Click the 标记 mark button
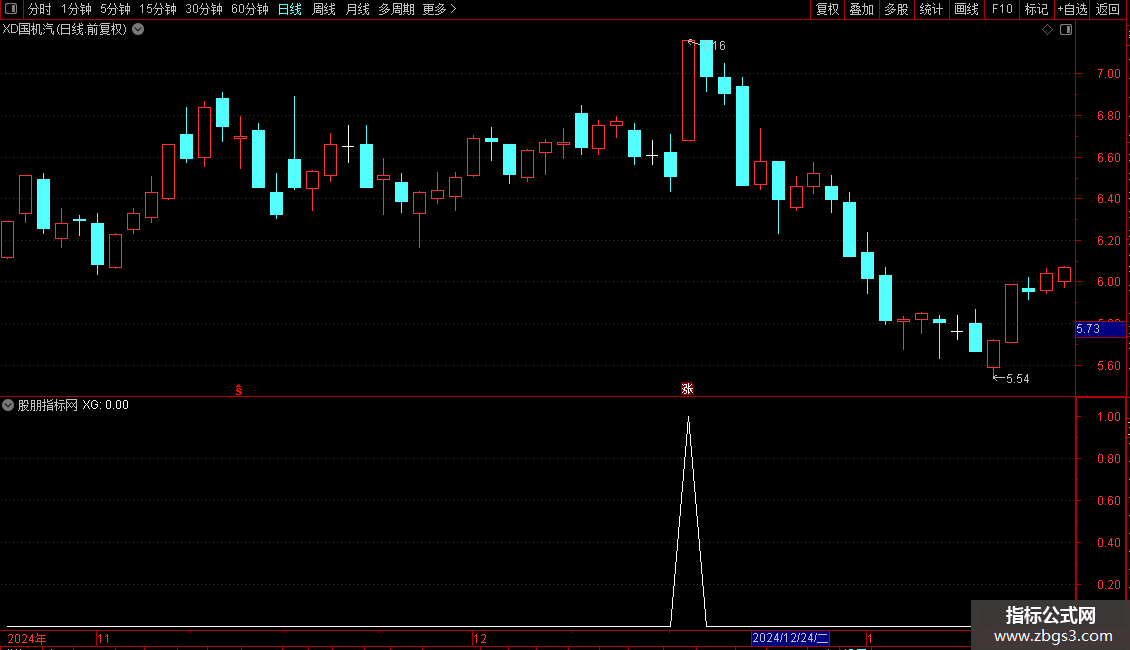Screen dimensions: 1130x650 pos(1036,9)
